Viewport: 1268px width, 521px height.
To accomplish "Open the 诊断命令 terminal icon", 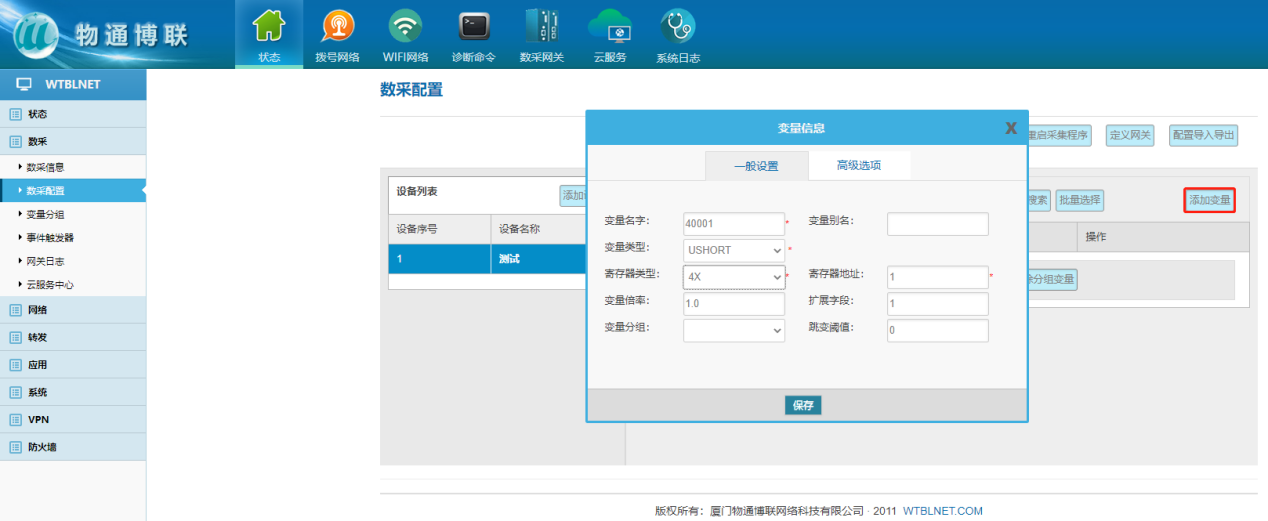I will click(x=473, y=26).
